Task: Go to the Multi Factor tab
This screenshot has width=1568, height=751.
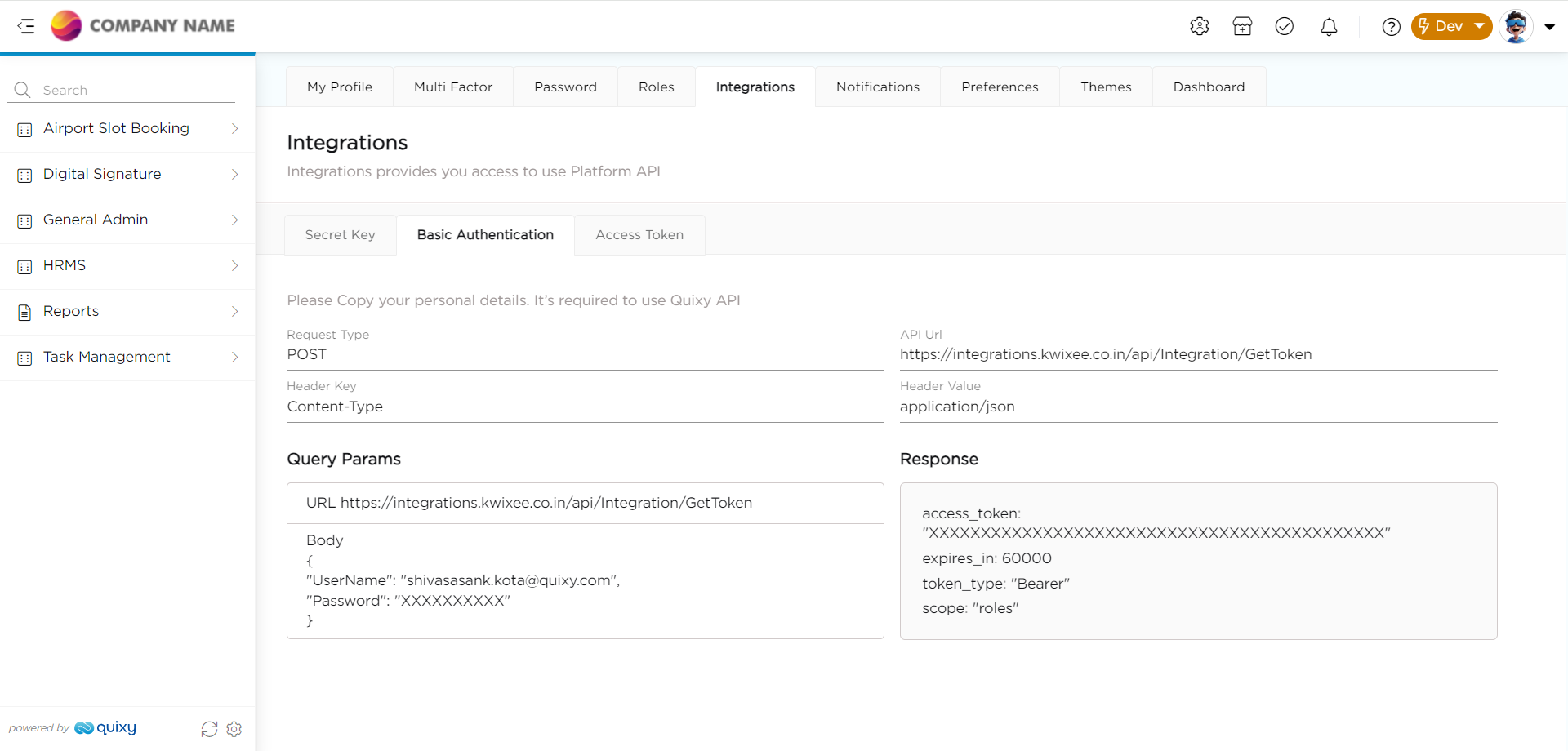Action: pos(452,87)
